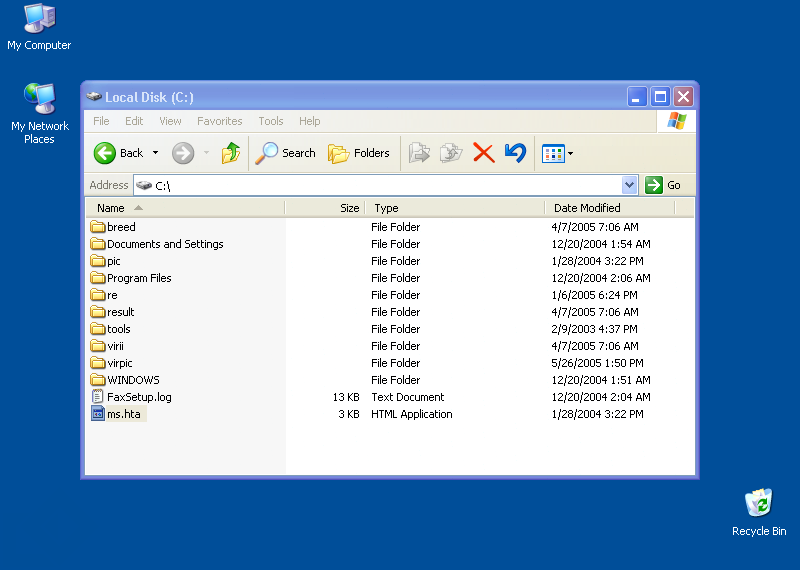Image resolution: width=800 pixels, height=570 pixels.
Task: Sort by the Name column header
Action: click(185, 208)
